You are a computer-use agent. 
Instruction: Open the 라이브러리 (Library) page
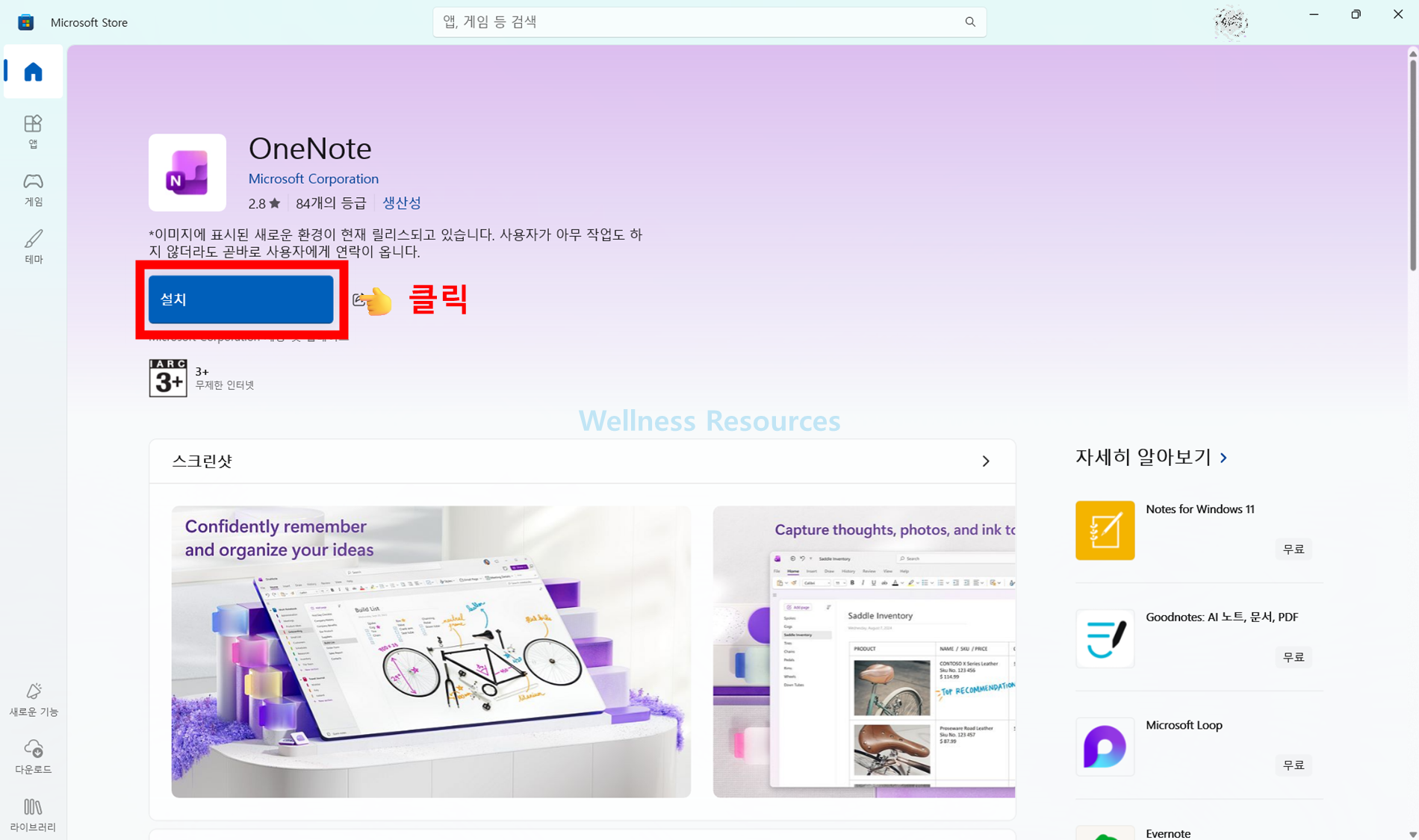tap(33, 815)
